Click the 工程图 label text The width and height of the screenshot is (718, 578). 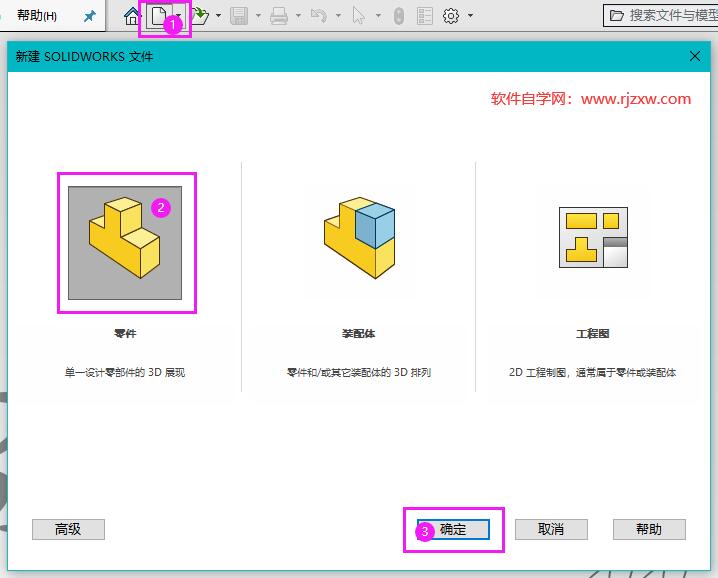[593, 334]
